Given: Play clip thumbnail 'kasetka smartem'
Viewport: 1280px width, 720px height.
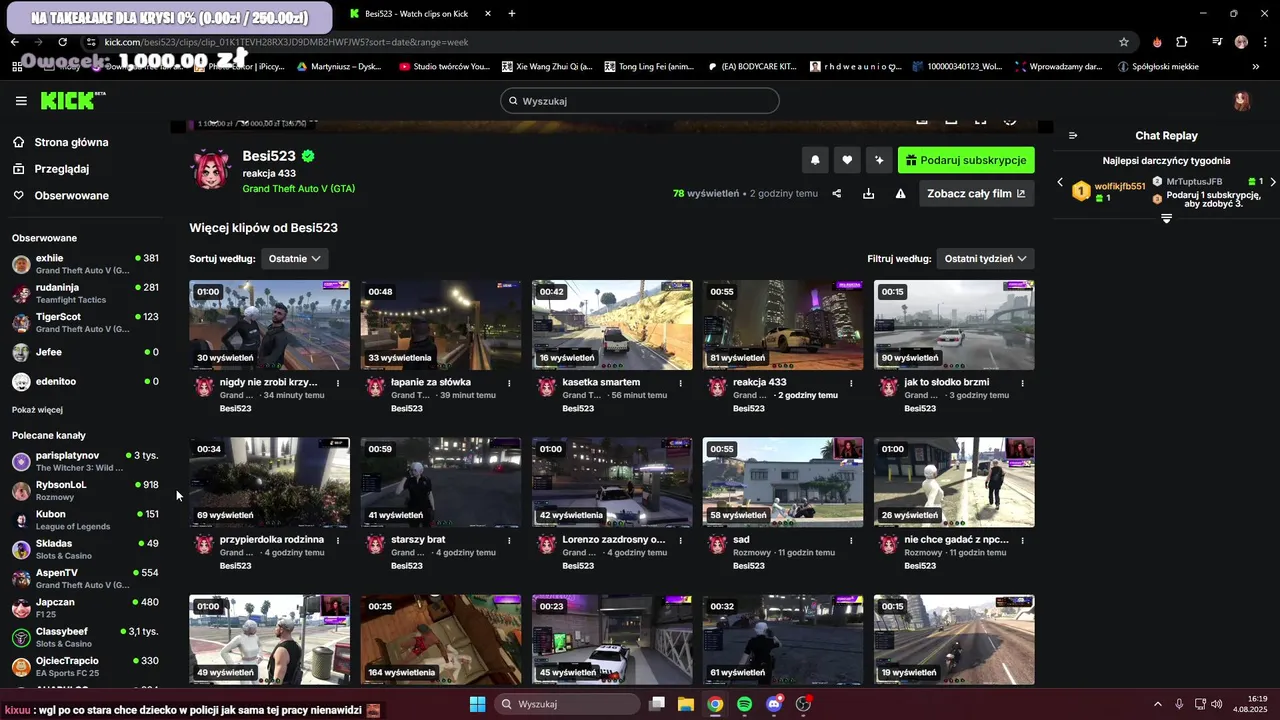Looking at the screenshot, I should pyautogui.click(x=612, y=325).
